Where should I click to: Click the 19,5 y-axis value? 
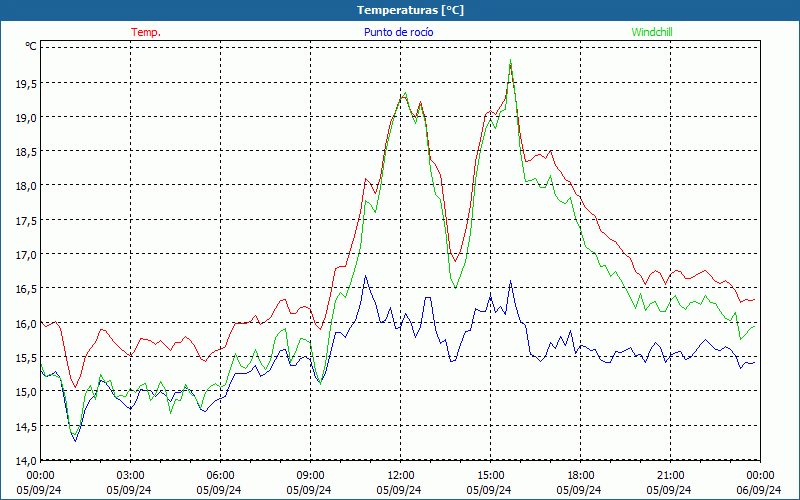pyautogui.click(x=27, y=85)
